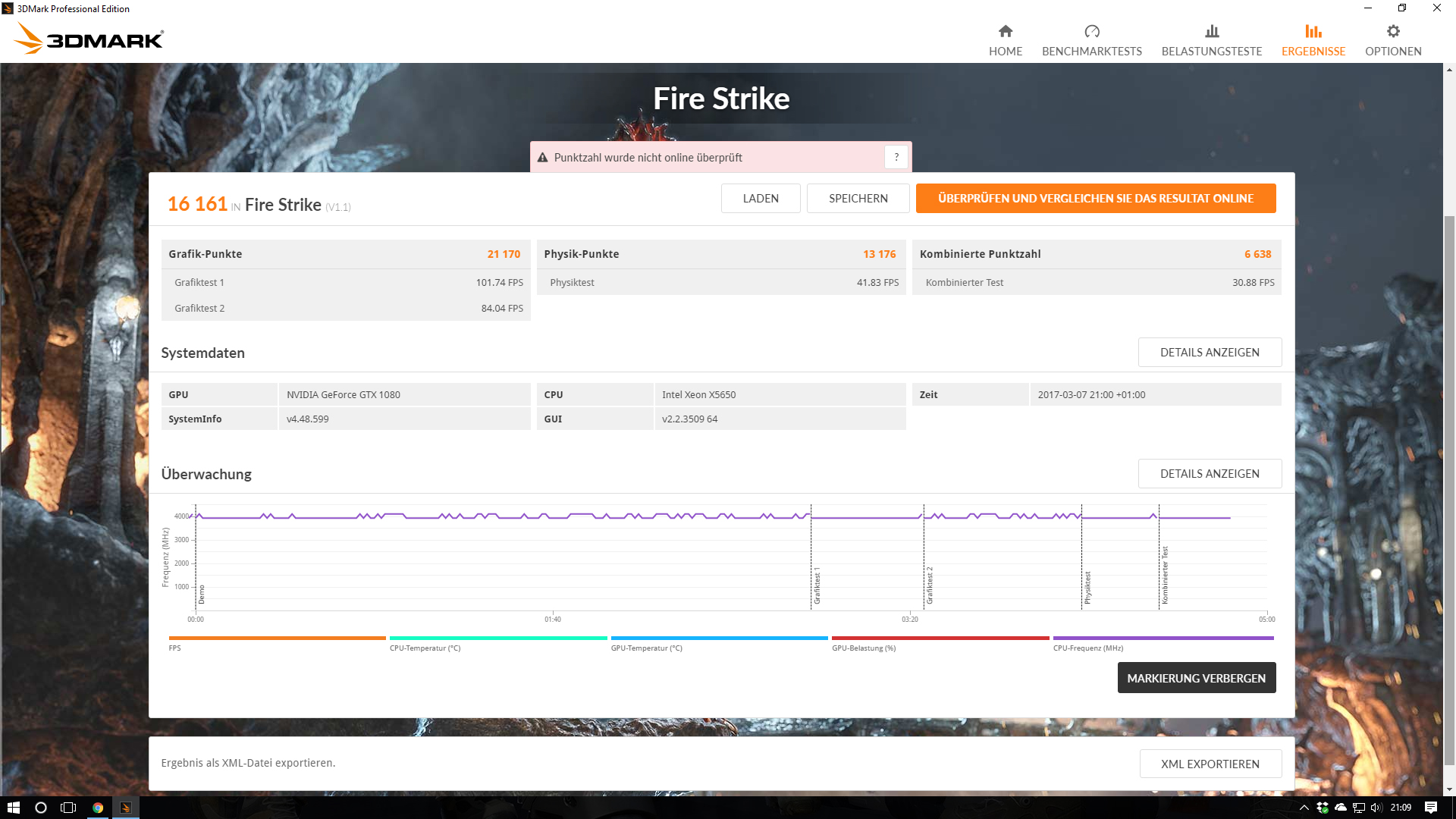
Task: Click the Home house icon
Action: (1005, 31)
